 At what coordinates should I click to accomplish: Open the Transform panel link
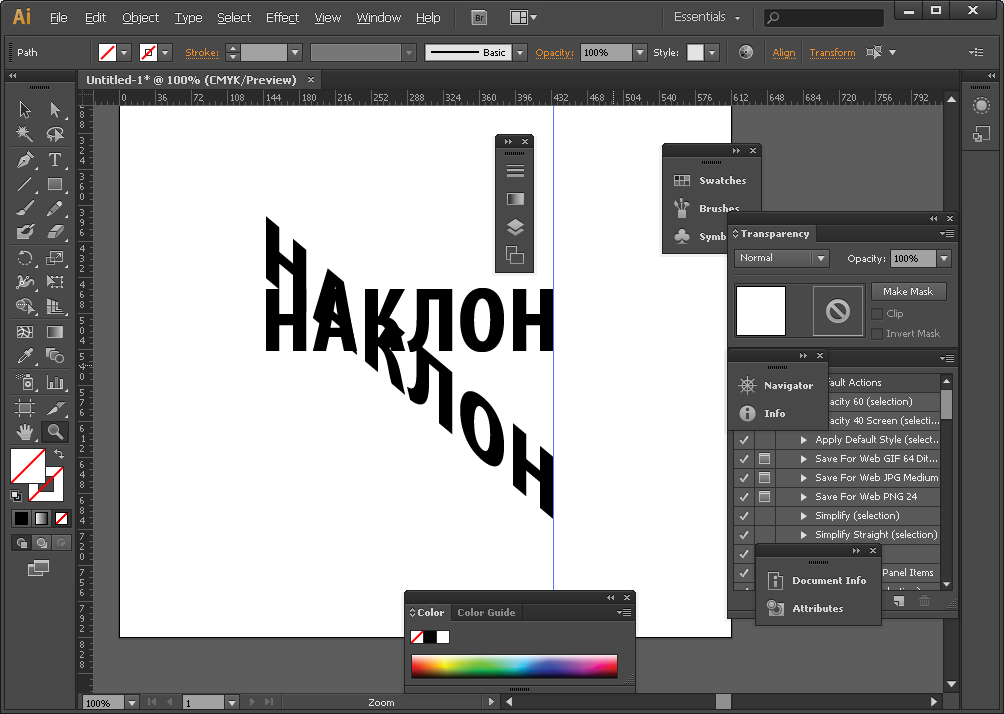tap(832, 52)
